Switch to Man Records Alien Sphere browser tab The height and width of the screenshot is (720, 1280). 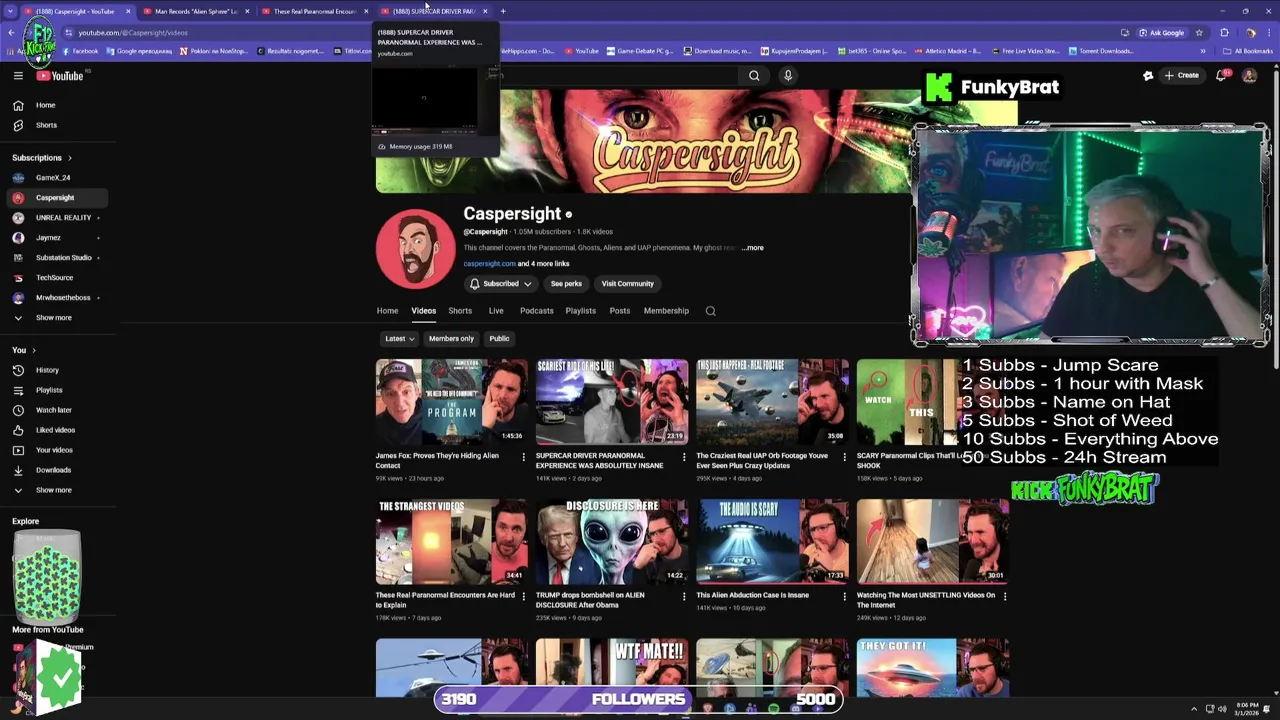pyautogui.click(x=195, y=11)
